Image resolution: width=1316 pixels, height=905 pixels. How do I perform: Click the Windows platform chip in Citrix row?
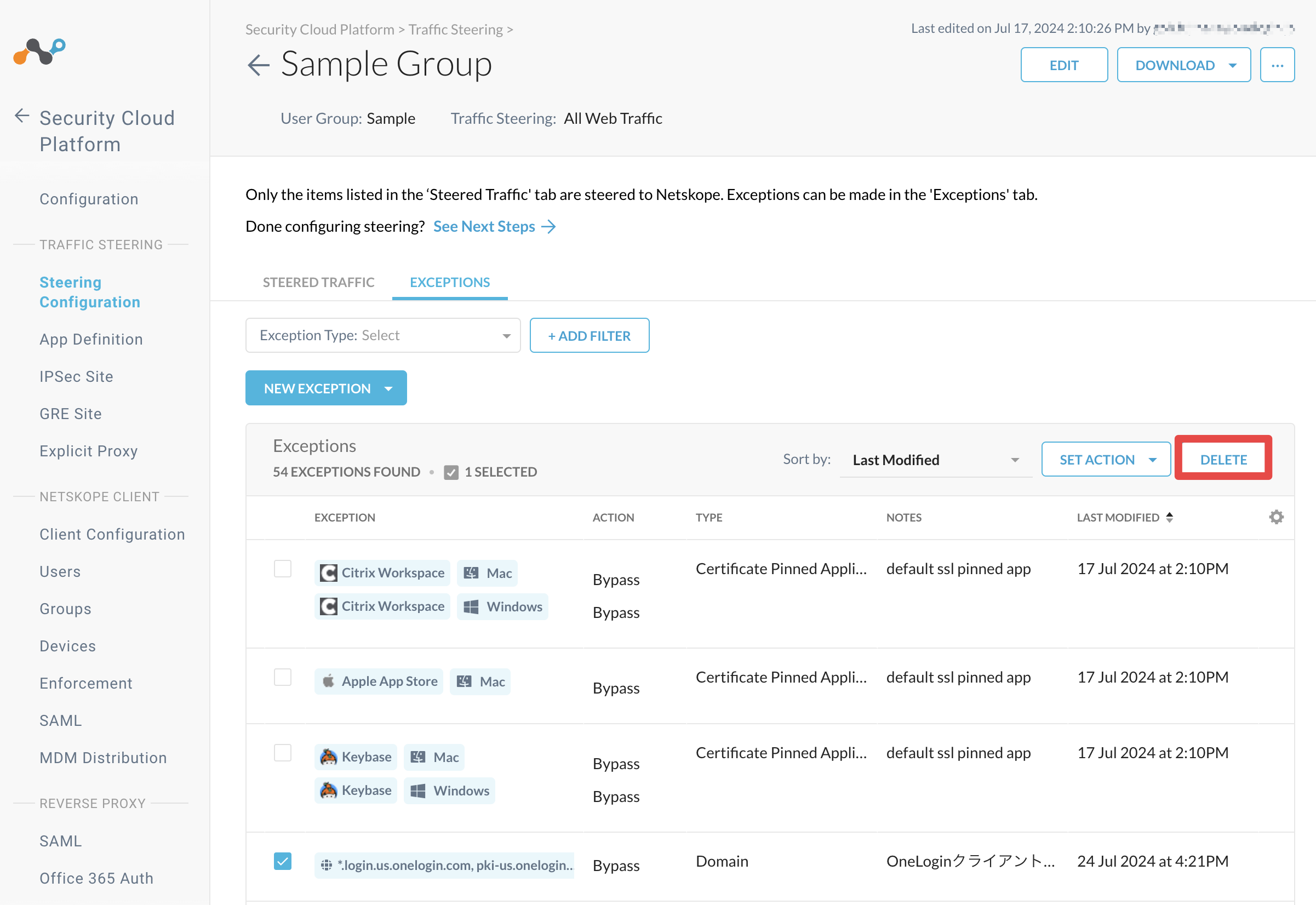coord(503,606)
